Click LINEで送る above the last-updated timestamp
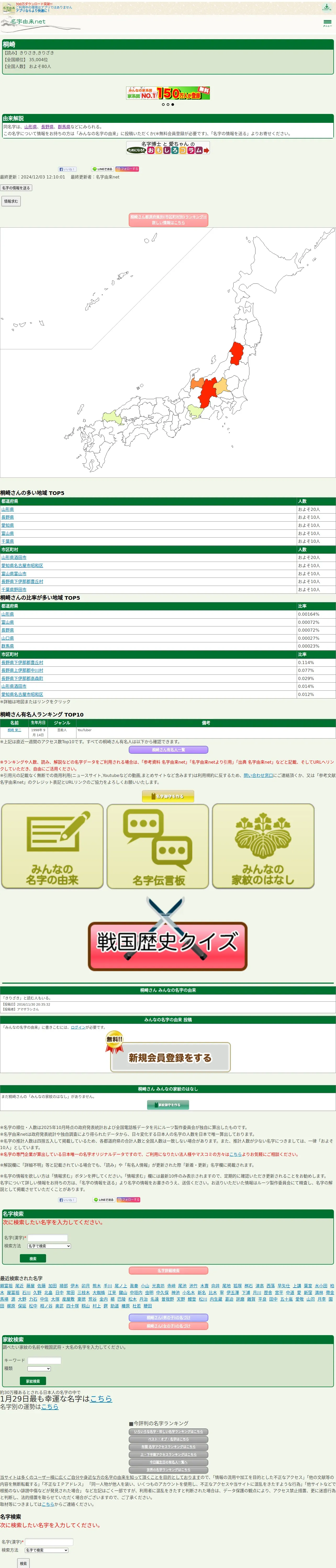Screen dimensions: 336x1568 (102, 169)
